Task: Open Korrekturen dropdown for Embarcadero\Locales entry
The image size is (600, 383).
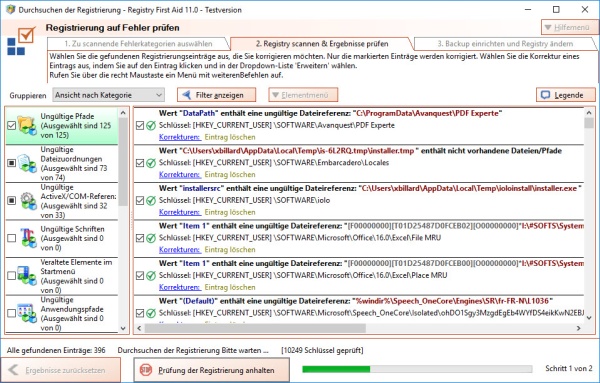Action: [179, 174]
